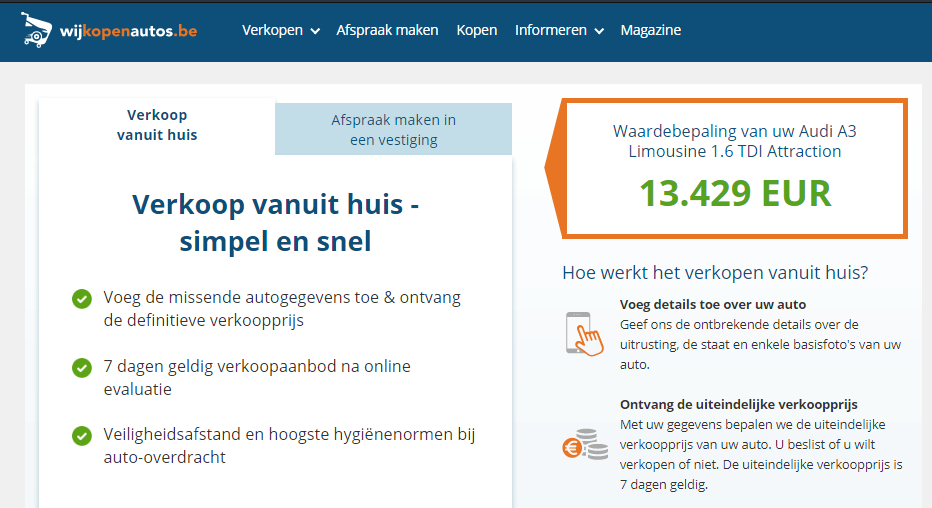Click the 'Waardebepaling van uw Audi A3' text
The height and width of the screenshot is (508, 932).
pyautogui.click(x=735, y=141)
